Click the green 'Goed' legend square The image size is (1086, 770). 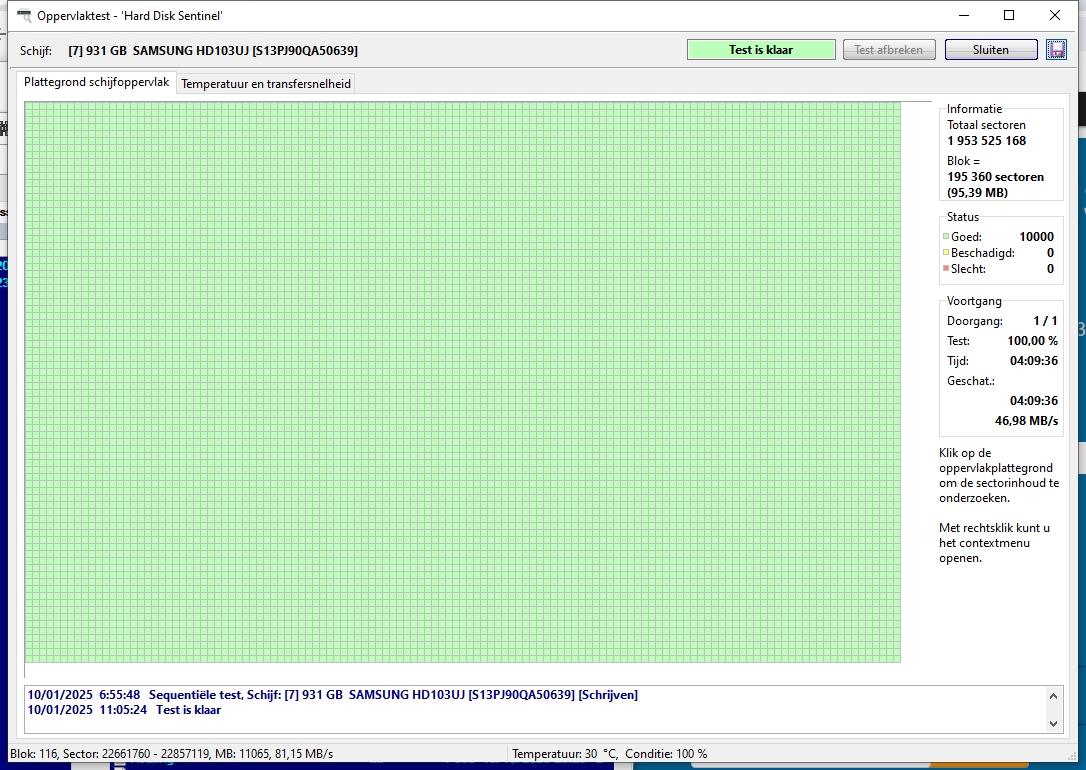pyautogui.click(x=946, y=238)
